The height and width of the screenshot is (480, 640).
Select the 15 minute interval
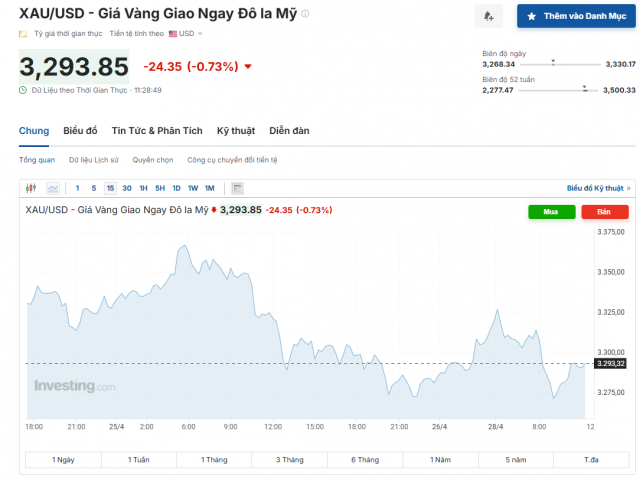pos(110,188)
